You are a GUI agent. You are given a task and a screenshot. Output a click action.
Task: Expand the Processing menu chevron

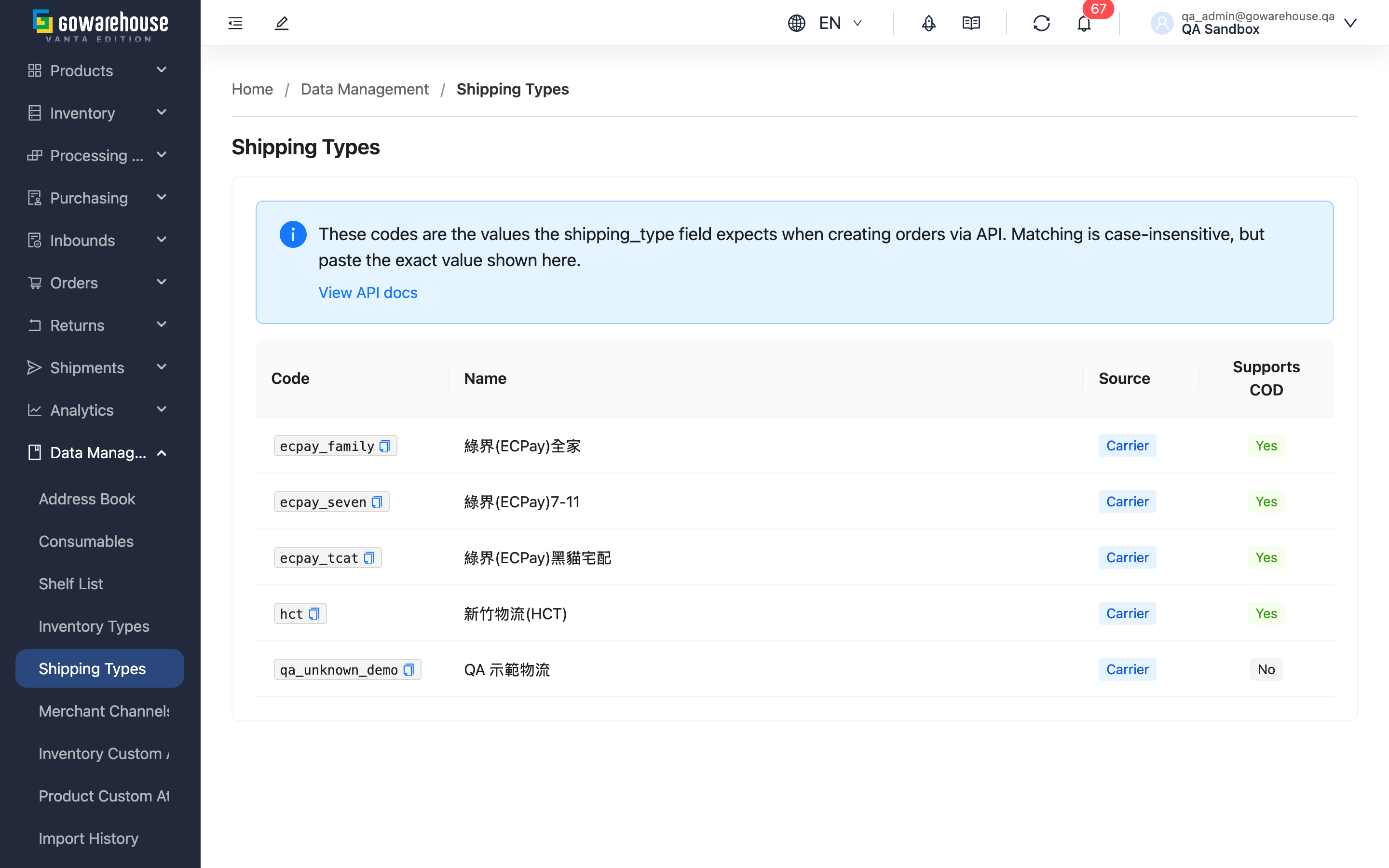coord(162,155)
